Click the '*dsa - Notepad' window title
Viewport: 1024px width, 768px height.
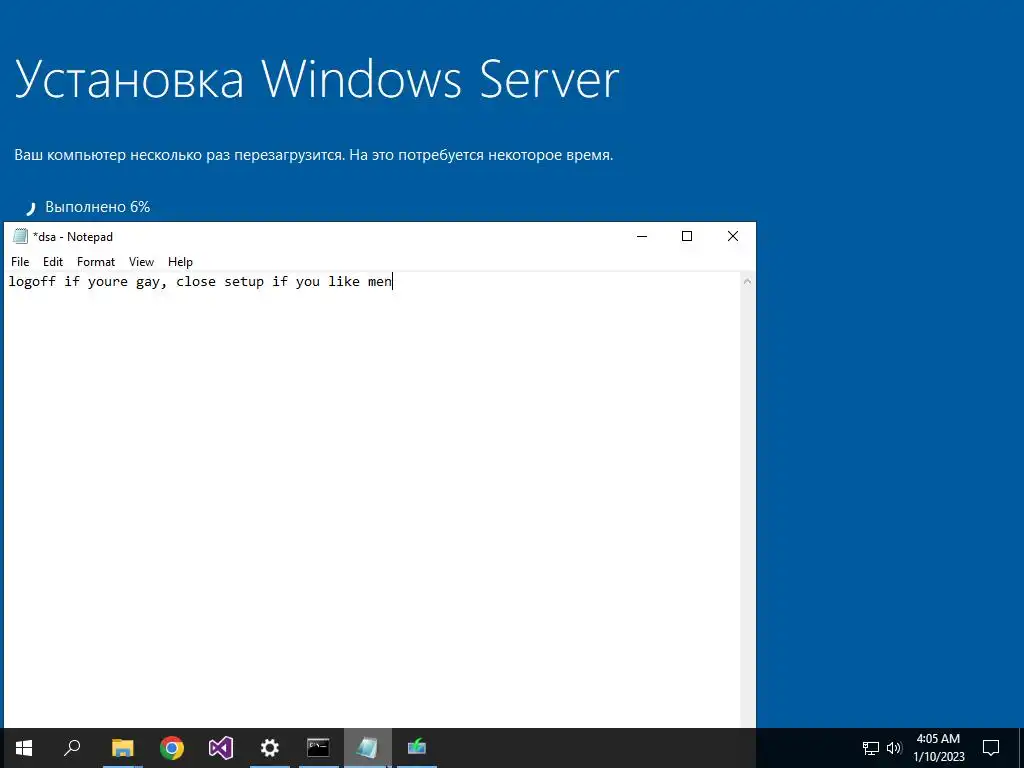[x=73, y=236]
